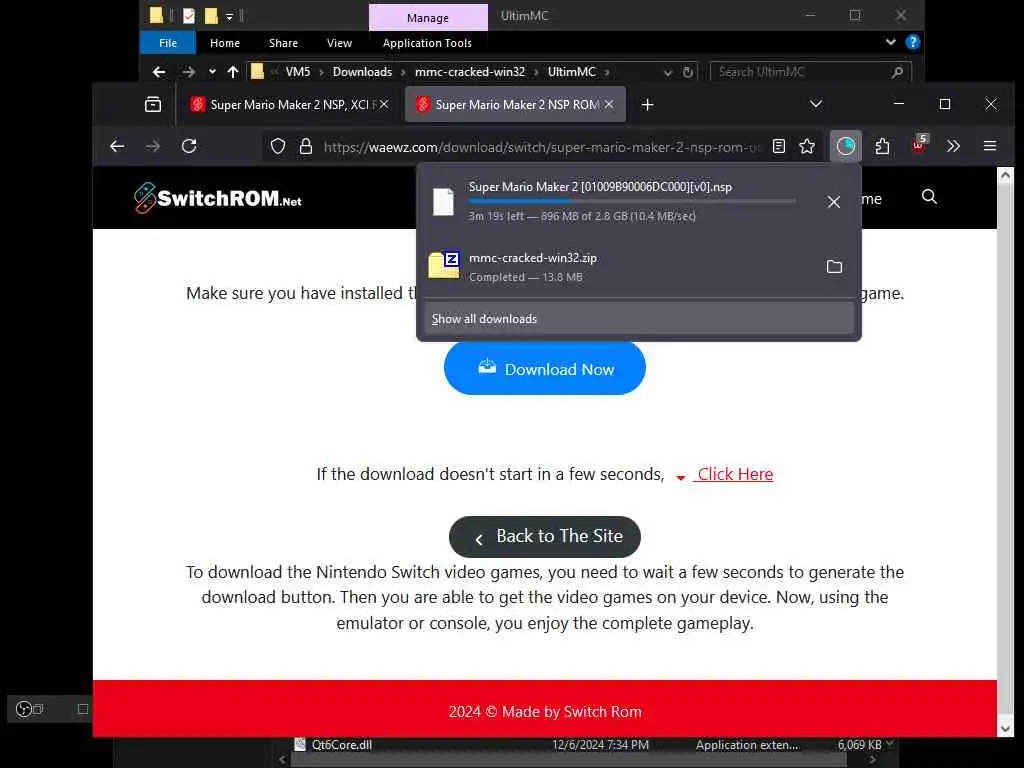The image size is (1024, 768).
Task: Click VM5 in Explorer breadcrumb path
Action: 298,72
